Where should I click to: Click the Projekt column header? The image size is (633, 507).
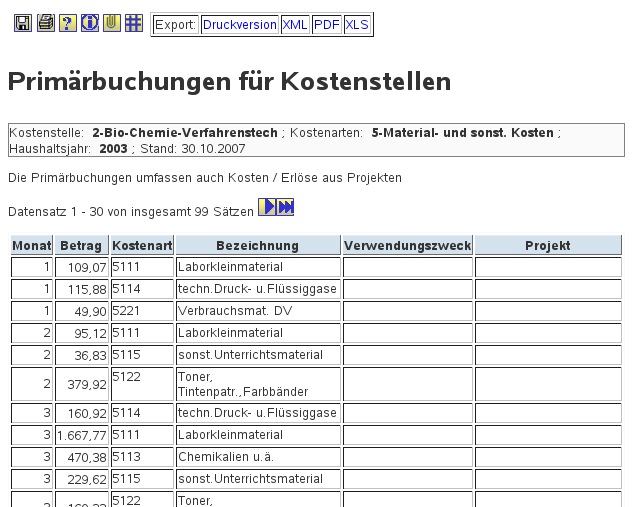click(547, 246)
